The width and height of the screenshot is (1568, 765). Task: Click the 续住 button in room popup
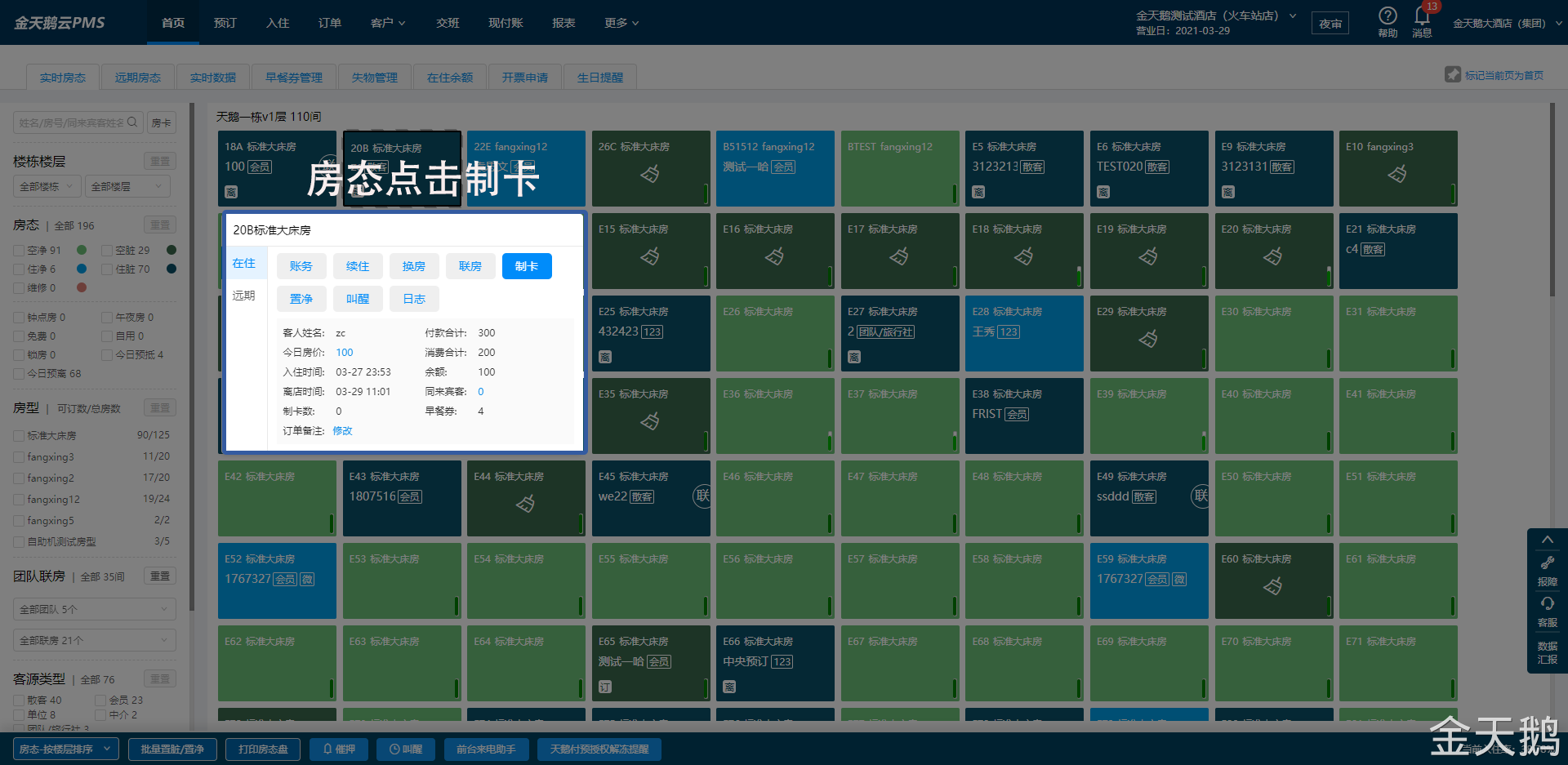(358, 266)
